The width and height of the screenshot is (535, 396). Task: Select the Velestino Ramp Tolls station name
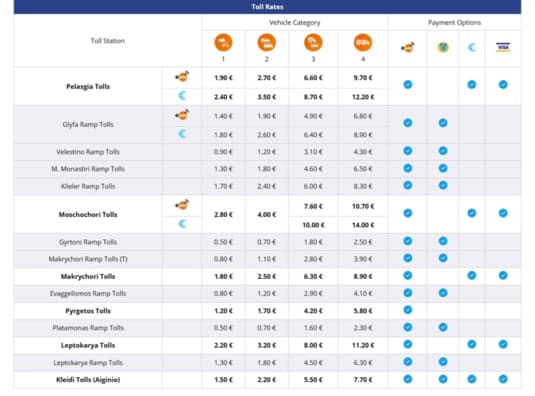tap(88, 152)
